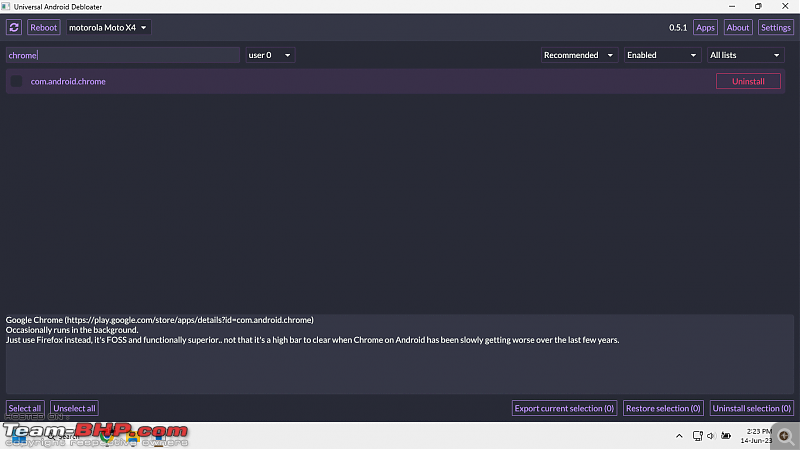Open the Settings page
This screenshot has width=800, height=450.
(776, 28)
